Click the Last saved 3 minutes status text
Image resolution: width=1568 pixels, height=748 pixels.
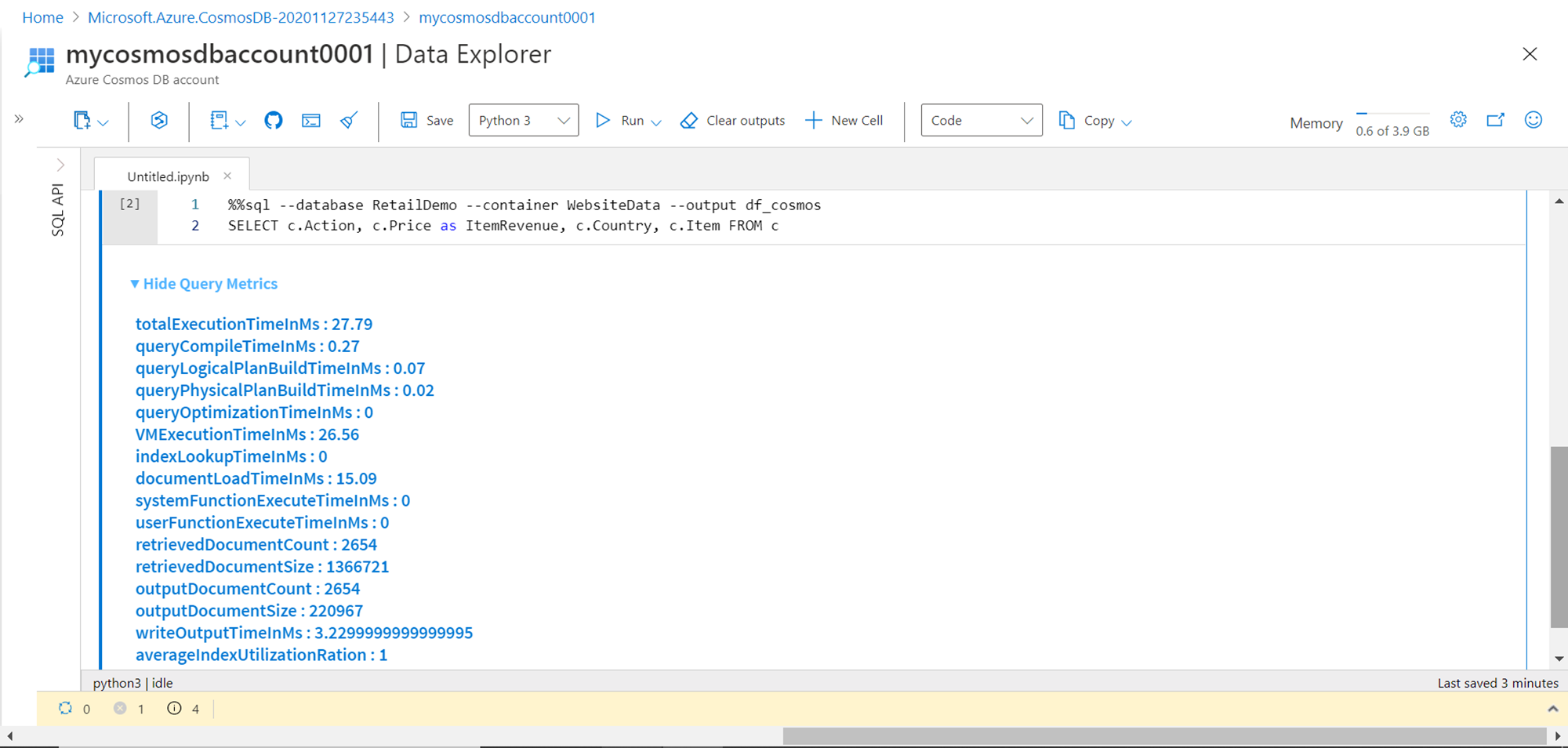tap(1498, 683)
